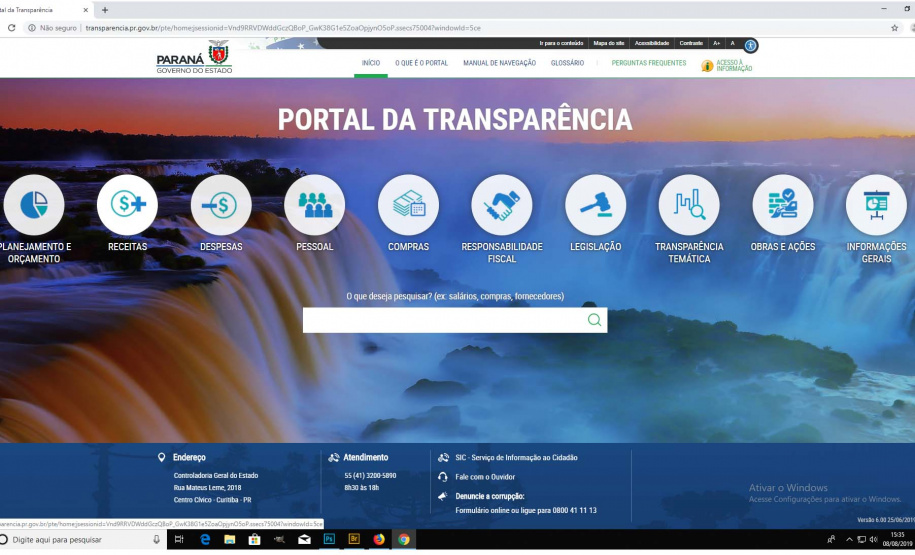Open the Obras e Ações brick wall icon
915x555 pixels.
click(783, 205)
